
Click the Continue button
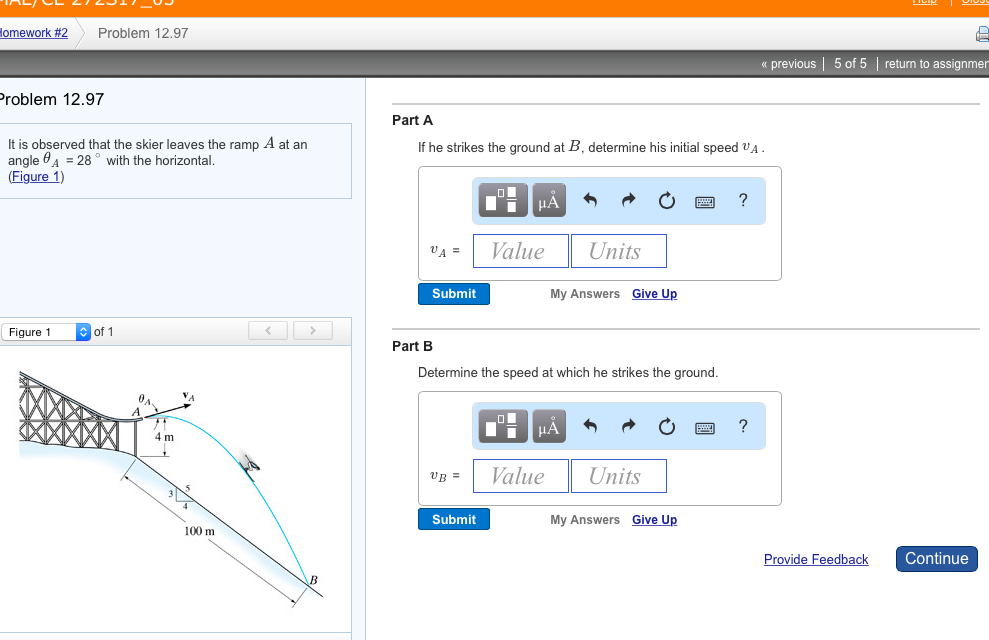click(937, 559)
